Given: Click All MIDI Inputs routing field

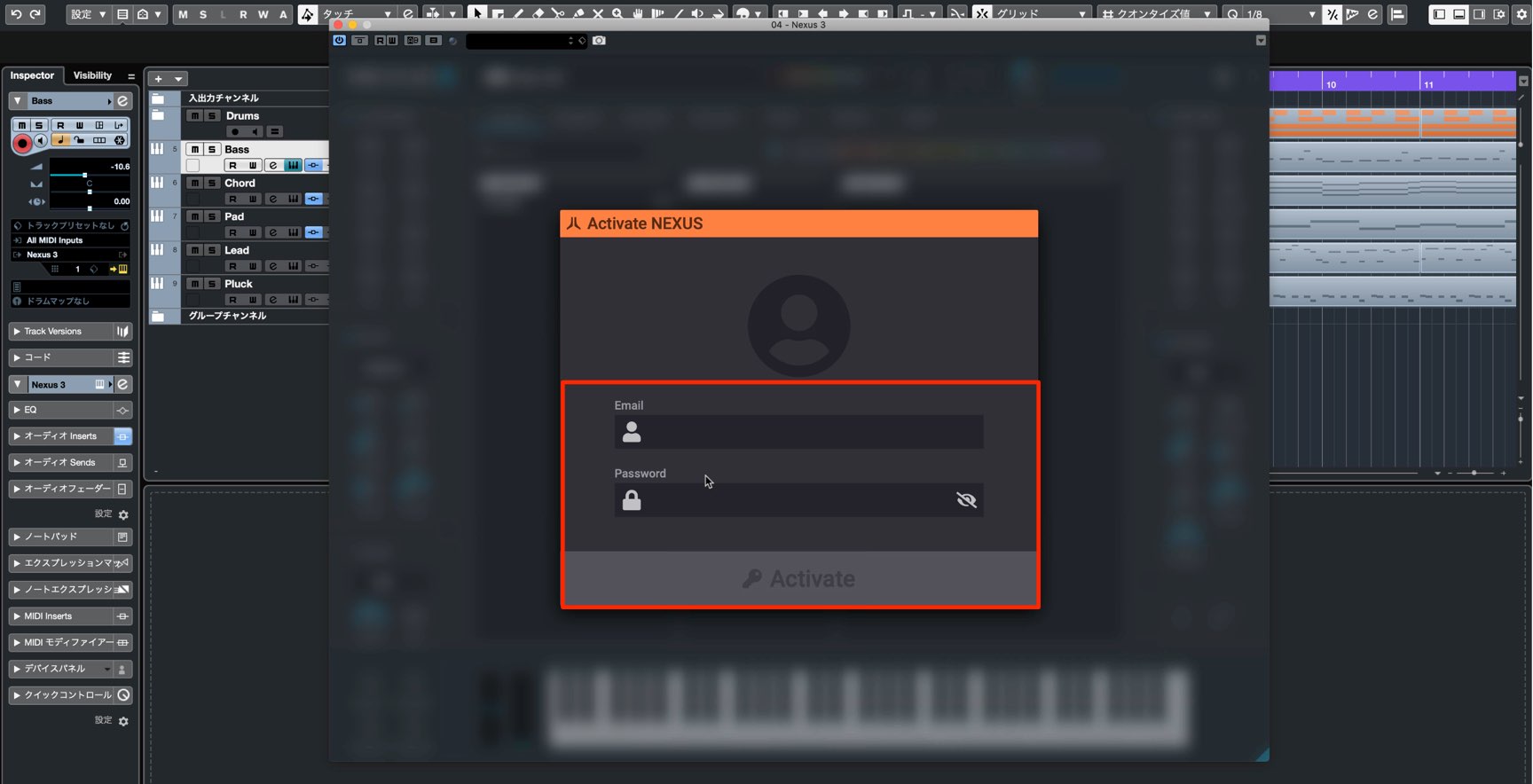Looking at the screenshot, I should click(x=70, y=240).
